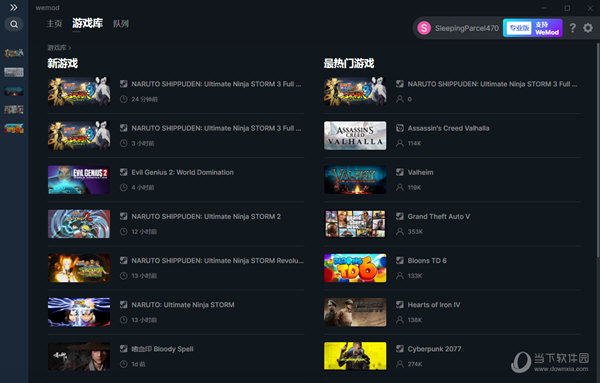Image resolution: width=600 pixels, height=383 pixels.
Task: Select the yellow Cyberpunk 2077 cover
Action: tap(355, 356)
